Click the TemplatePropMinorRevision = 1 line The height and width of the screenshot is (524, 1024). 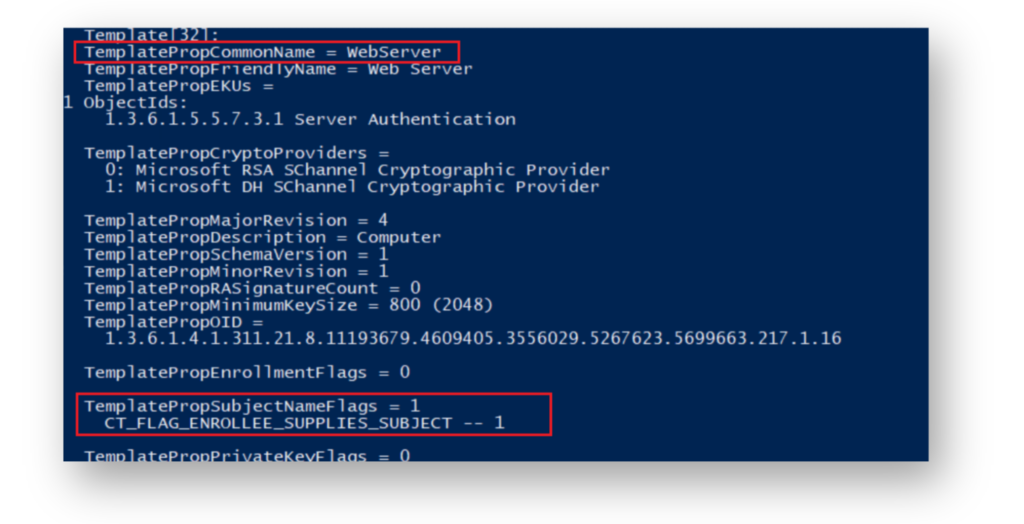click(x=236, y=272)
